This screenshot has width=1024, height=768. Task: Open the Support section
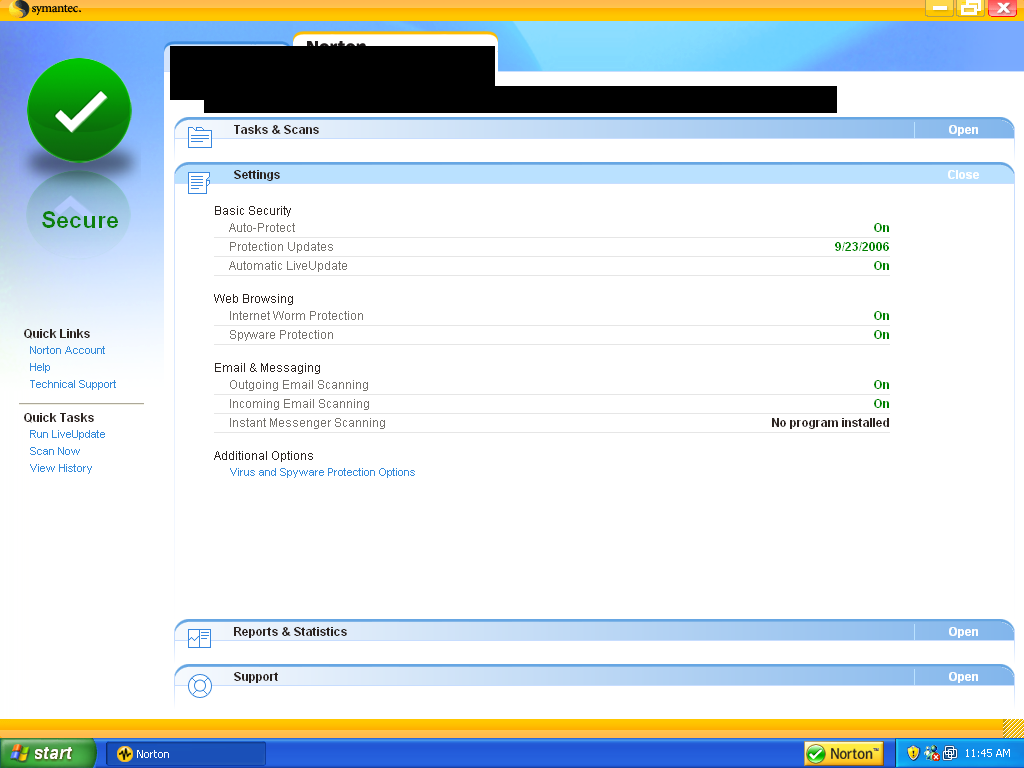pos(963,677)
